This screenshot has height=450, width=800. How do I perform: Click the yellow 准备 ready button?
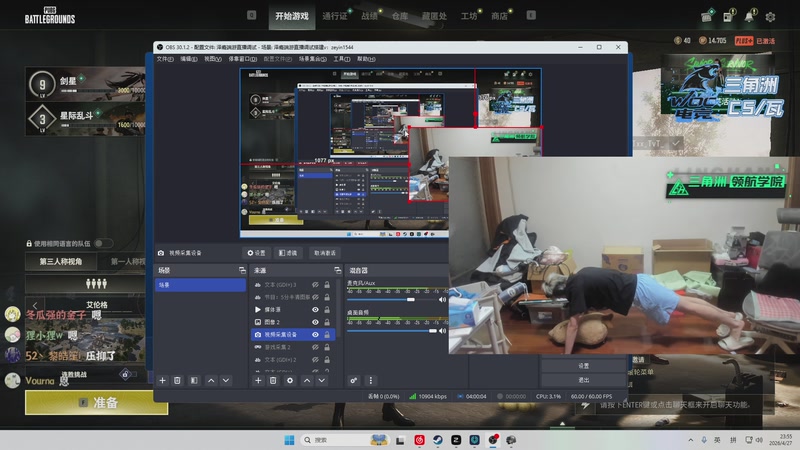pyautogui.click(x=96, y=403)
